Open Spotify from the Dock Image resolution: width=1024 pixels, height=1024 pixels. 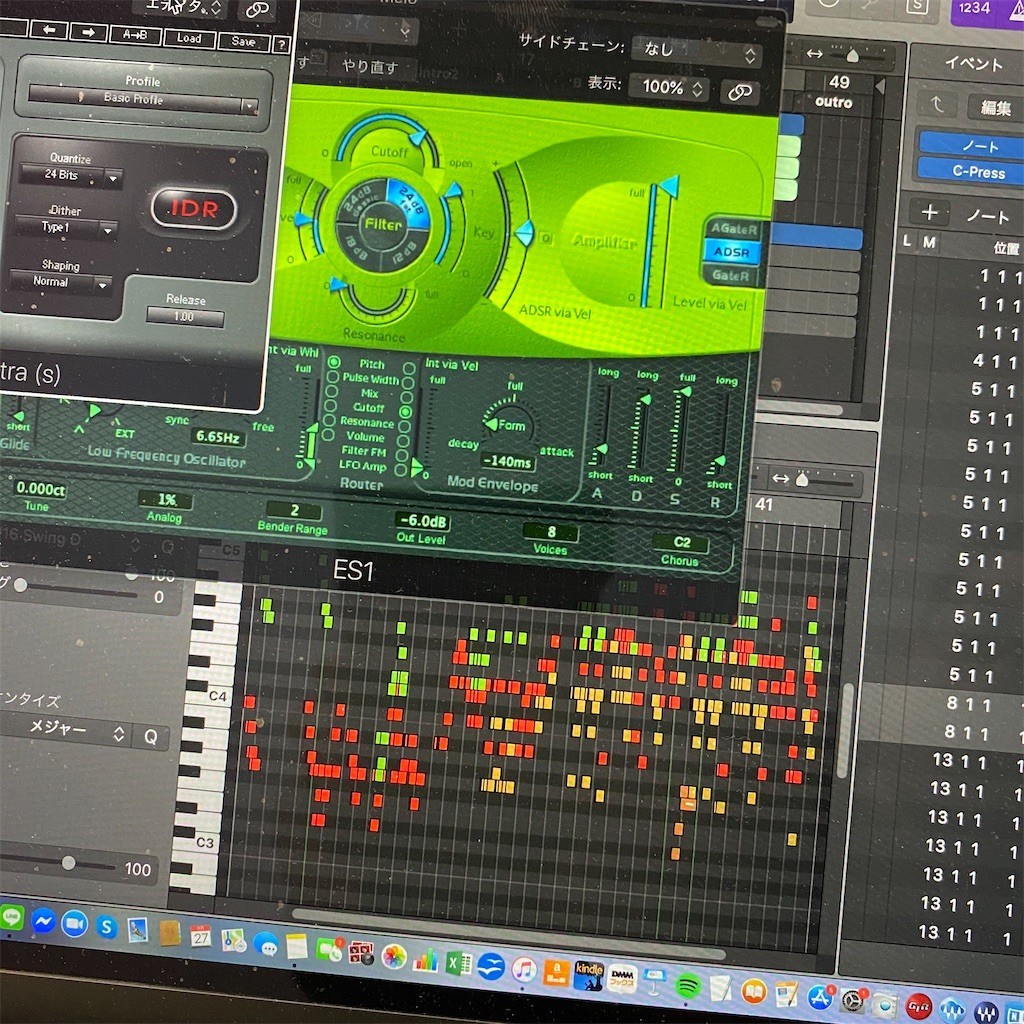[x=687, y=986]
